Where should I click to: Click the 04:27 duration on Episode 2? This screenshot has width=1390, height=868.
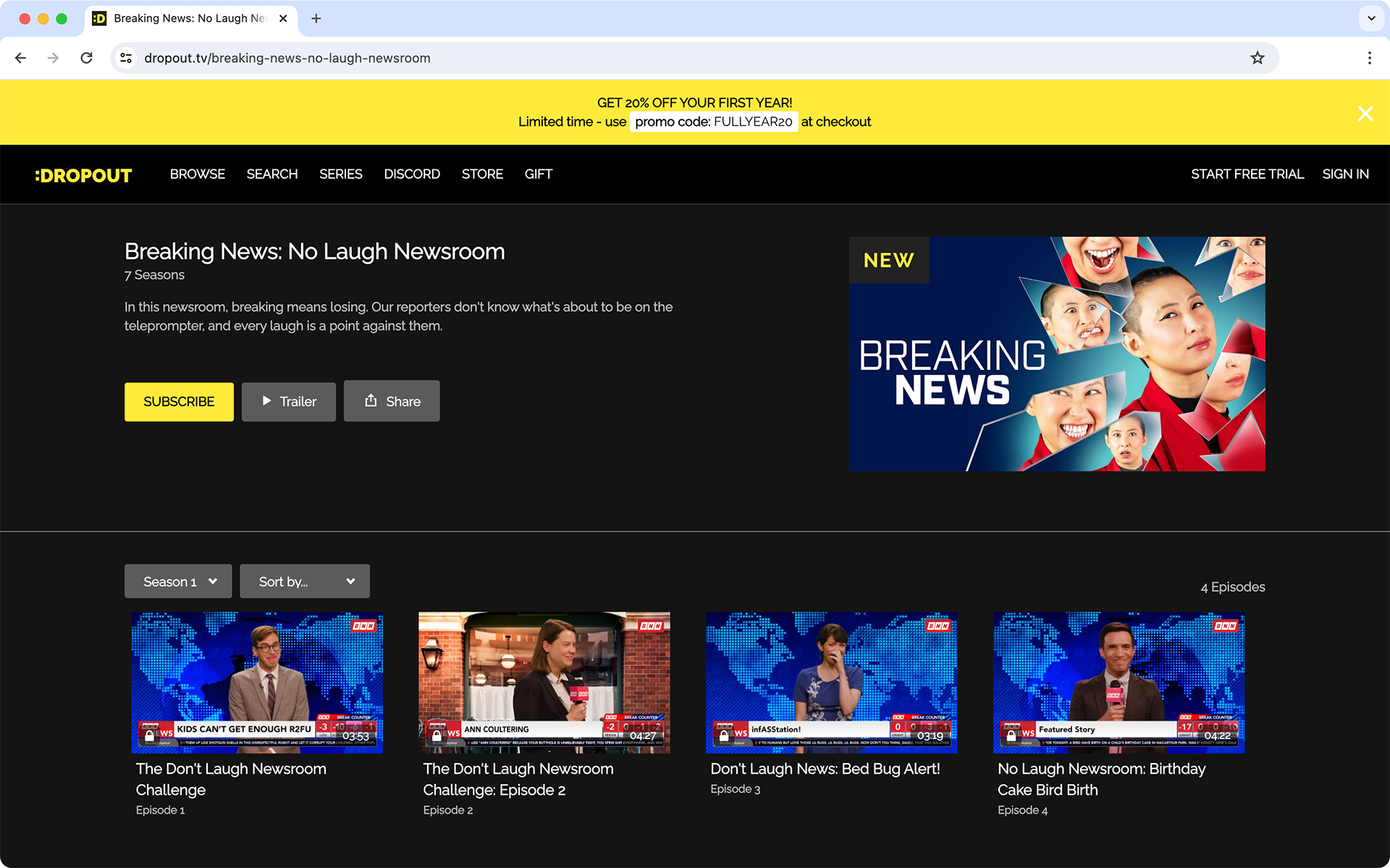tap(643, 736)
